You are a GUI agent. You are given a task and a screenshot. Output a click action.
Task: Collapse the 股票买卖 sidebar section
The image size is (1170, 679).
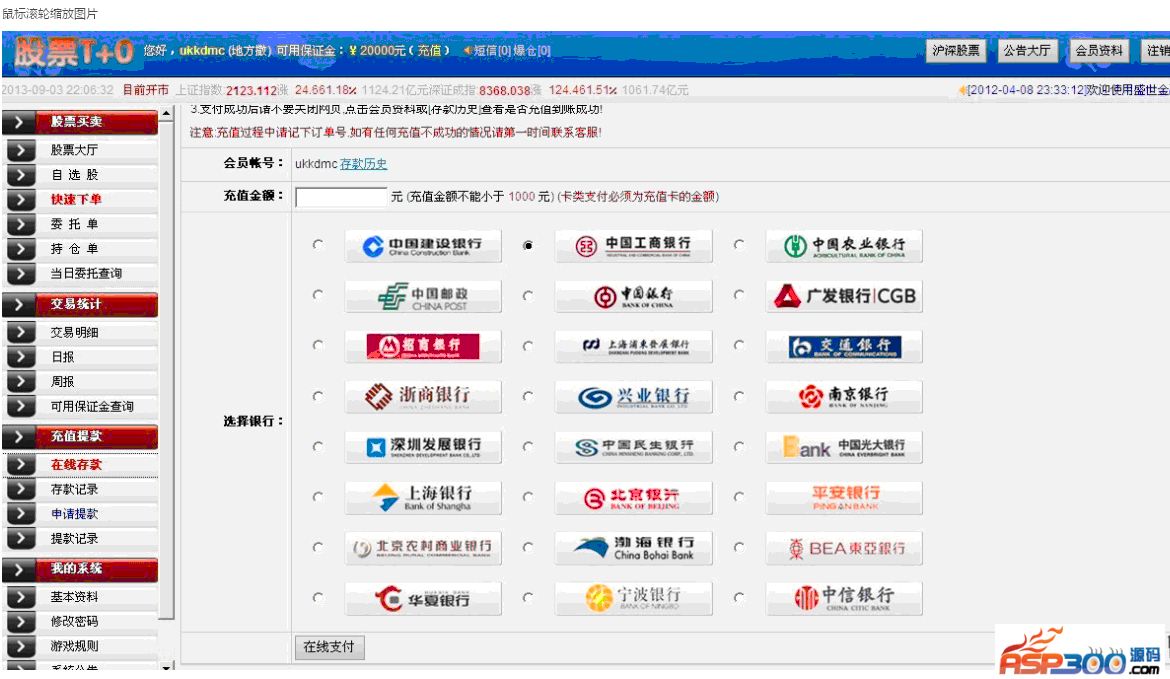pyautogui.click(x=80, y=122)
